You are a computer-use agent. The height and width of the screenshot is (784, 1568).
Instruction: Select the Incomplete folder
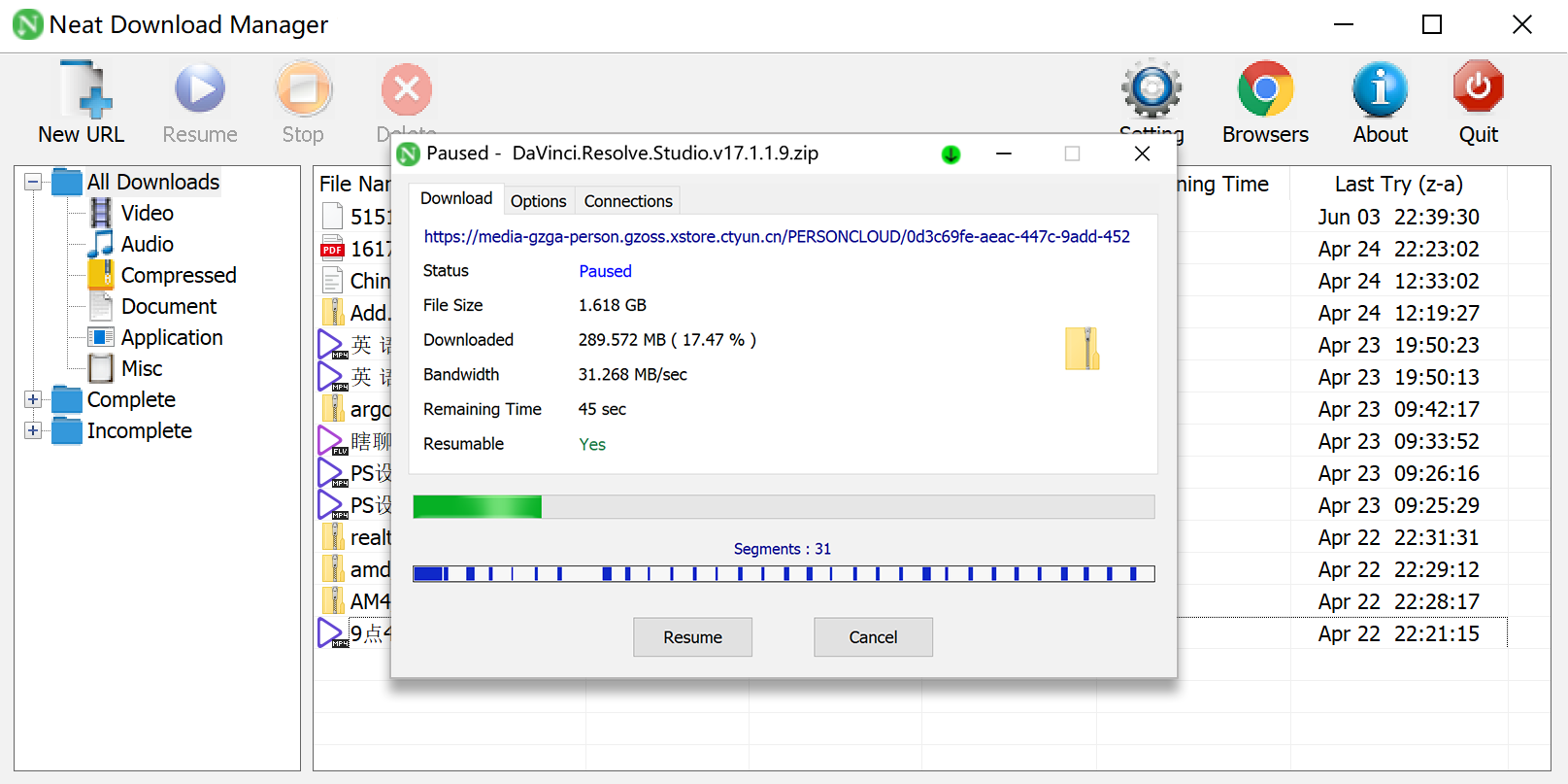[140, 430]
